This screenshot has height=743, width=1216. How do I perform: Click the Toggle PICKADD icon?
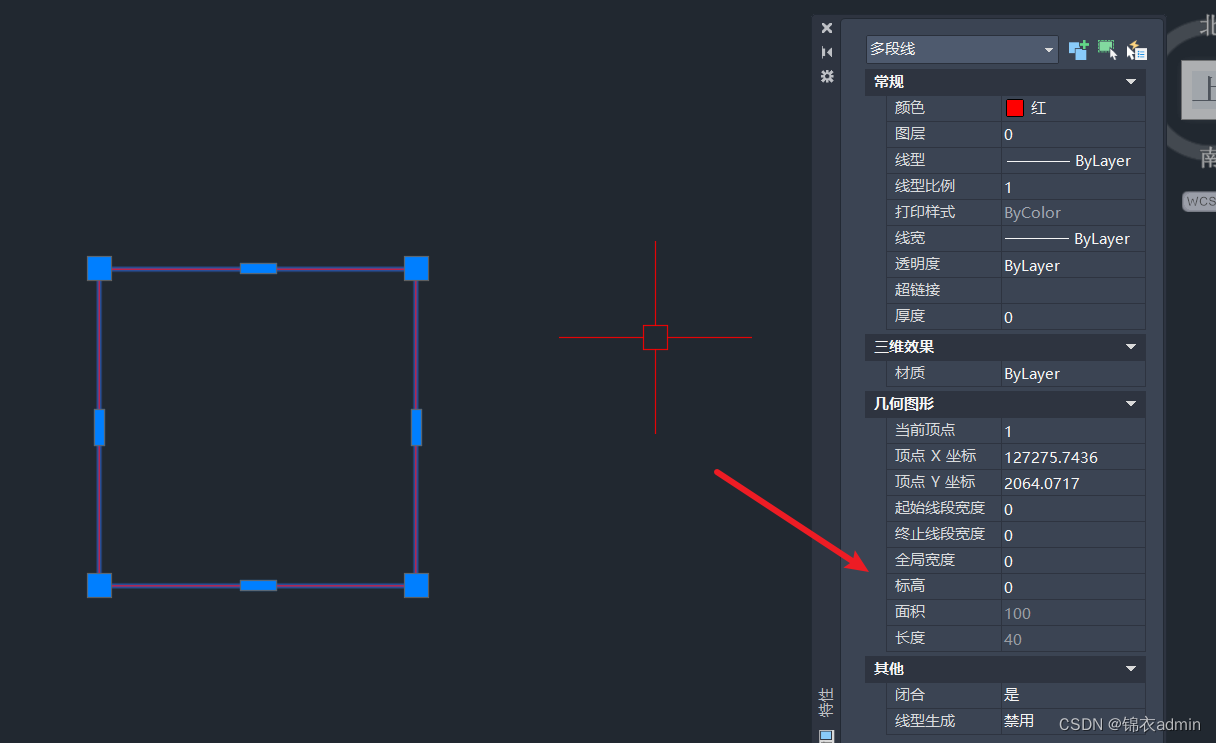1078,50
